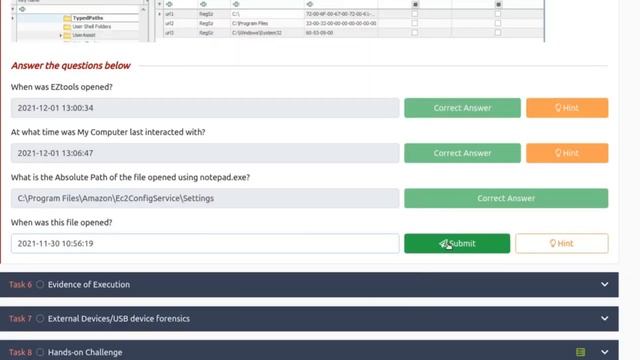
Task: Submit the file opened time answer
Action: pos(457,243)
